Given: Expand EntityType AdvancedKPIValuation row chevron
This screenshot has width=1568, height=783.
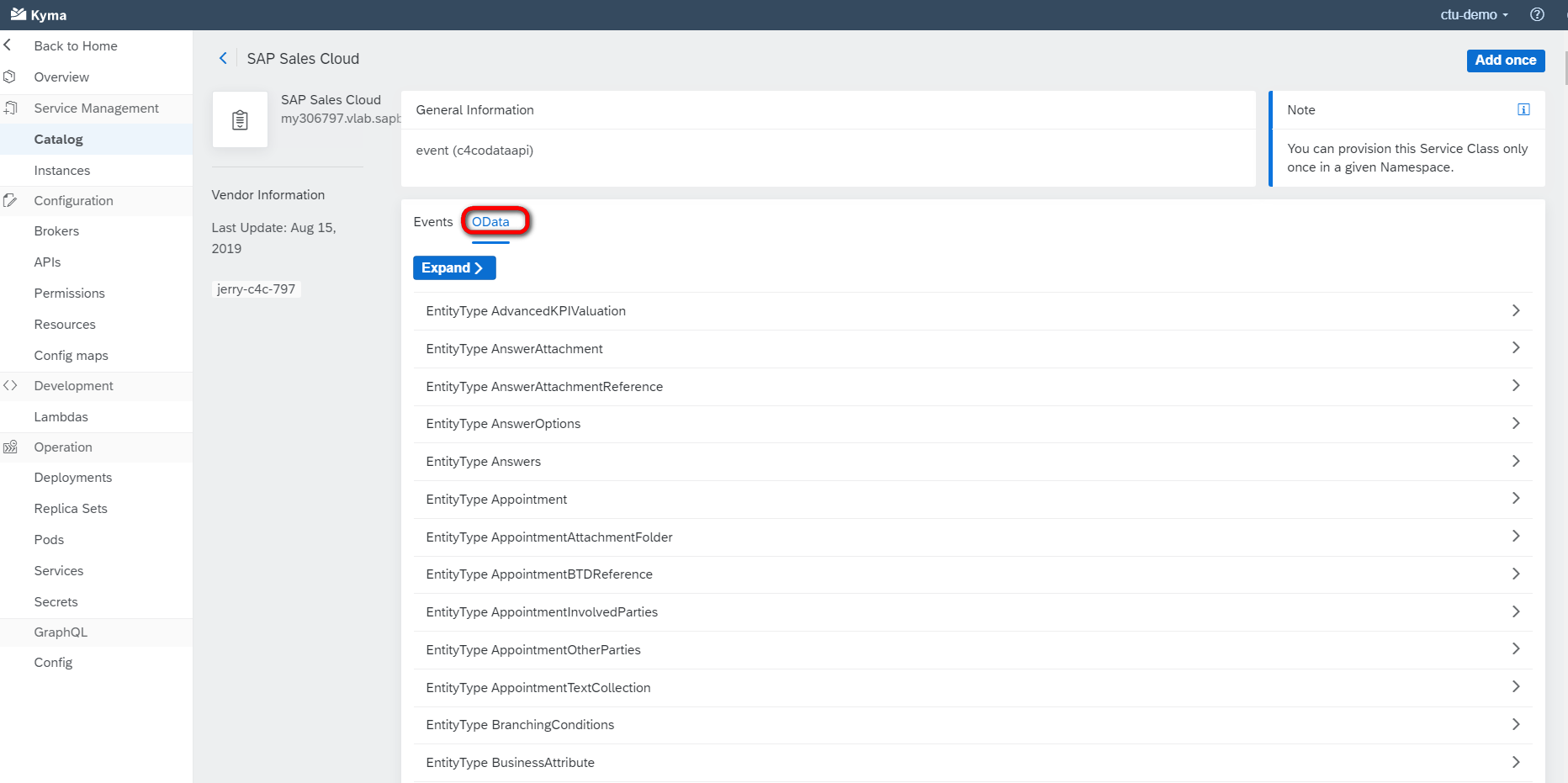Looking at the screenshot, I should [x=1516, y=310].
